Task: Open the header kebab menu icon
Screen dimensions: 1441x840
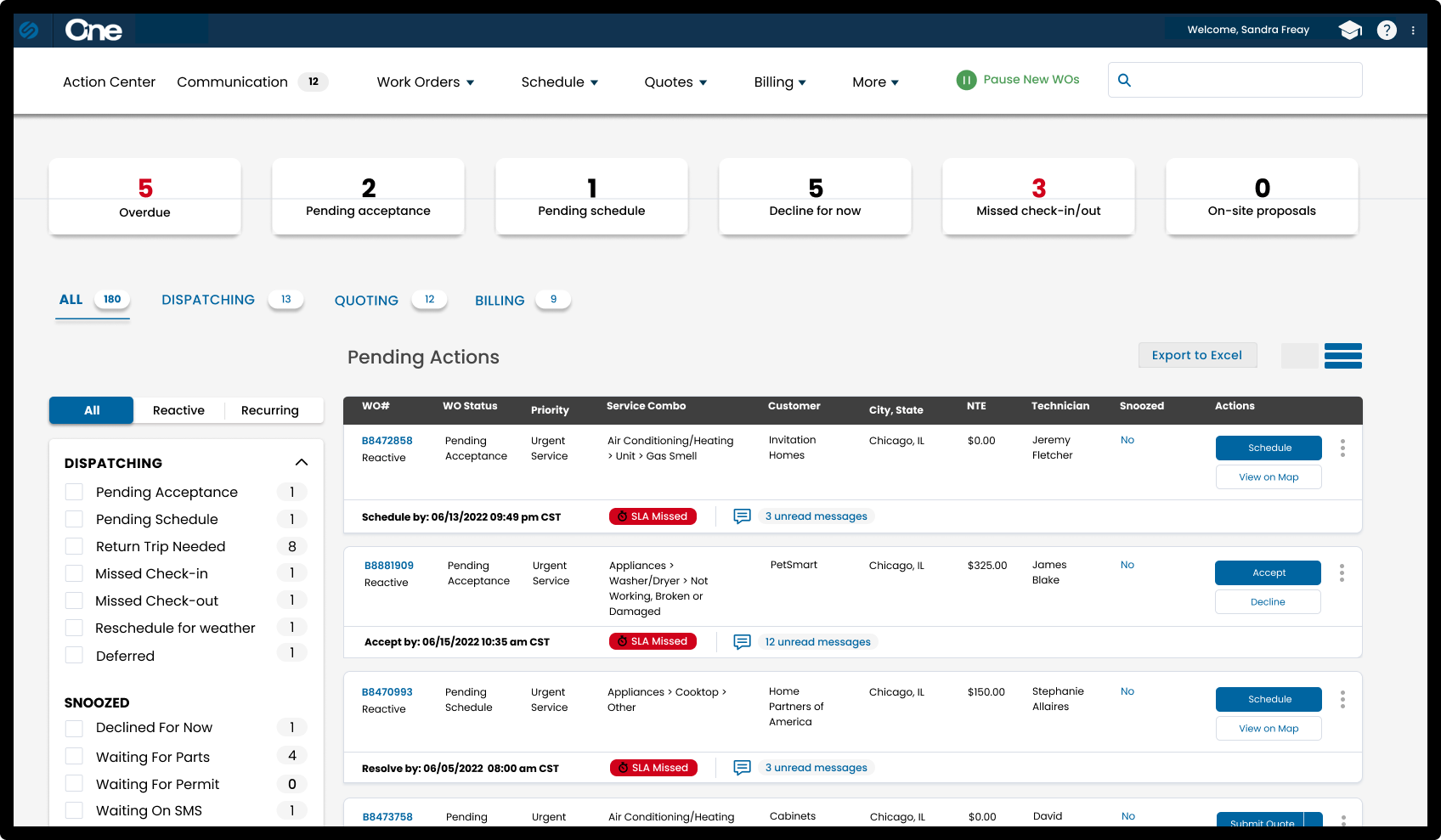Action: [1413, 30]
